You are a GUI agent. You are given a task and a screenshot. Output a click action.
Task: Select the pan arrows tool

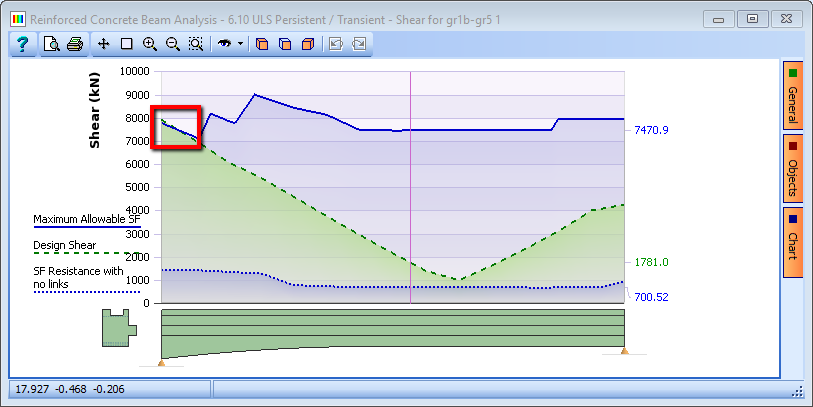104,44
